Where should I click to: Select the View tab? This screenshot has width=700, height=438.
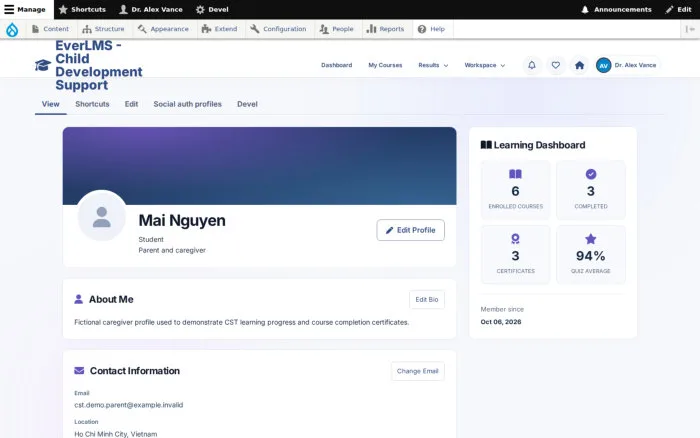coord(50,104)
